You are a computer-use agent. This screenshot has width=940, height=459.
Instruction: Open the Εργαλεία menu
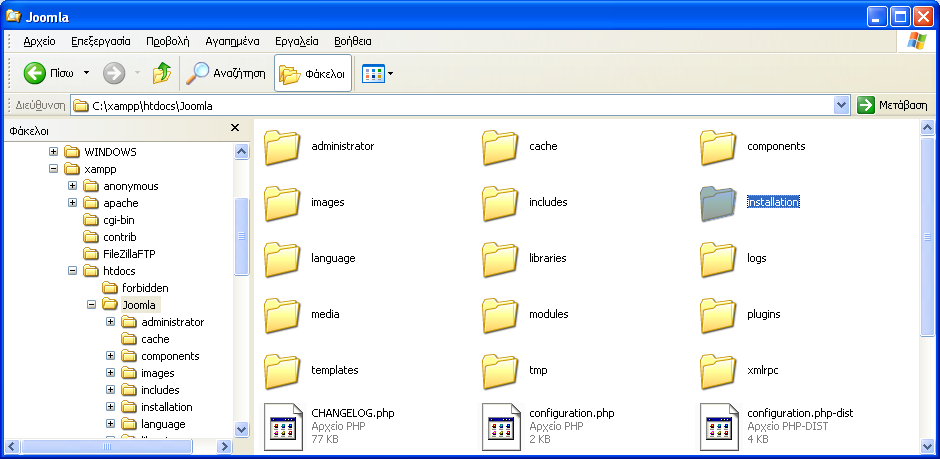(297, 41)
